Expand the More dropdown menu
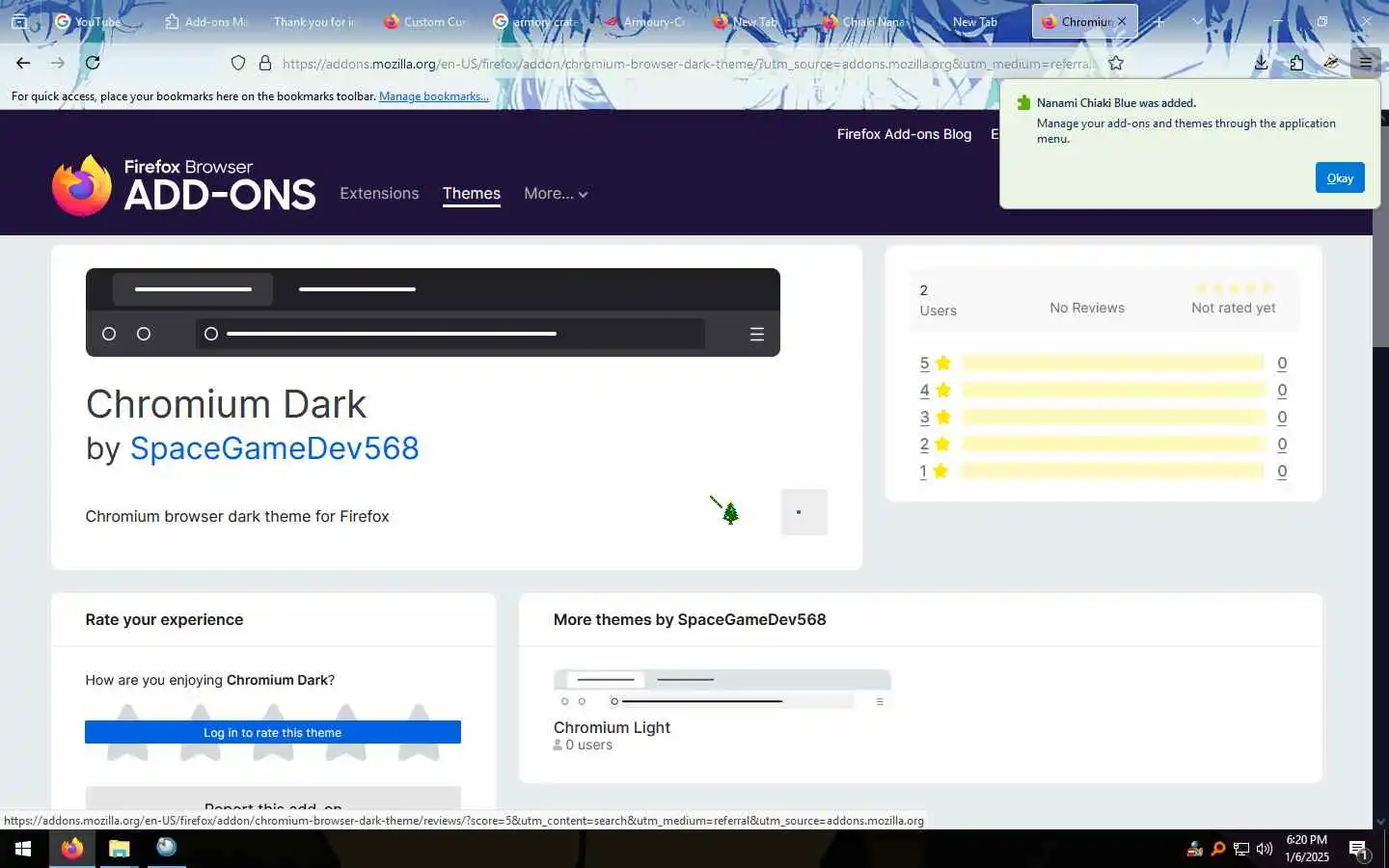The image size is (1389, 868). tap(556, 193)
